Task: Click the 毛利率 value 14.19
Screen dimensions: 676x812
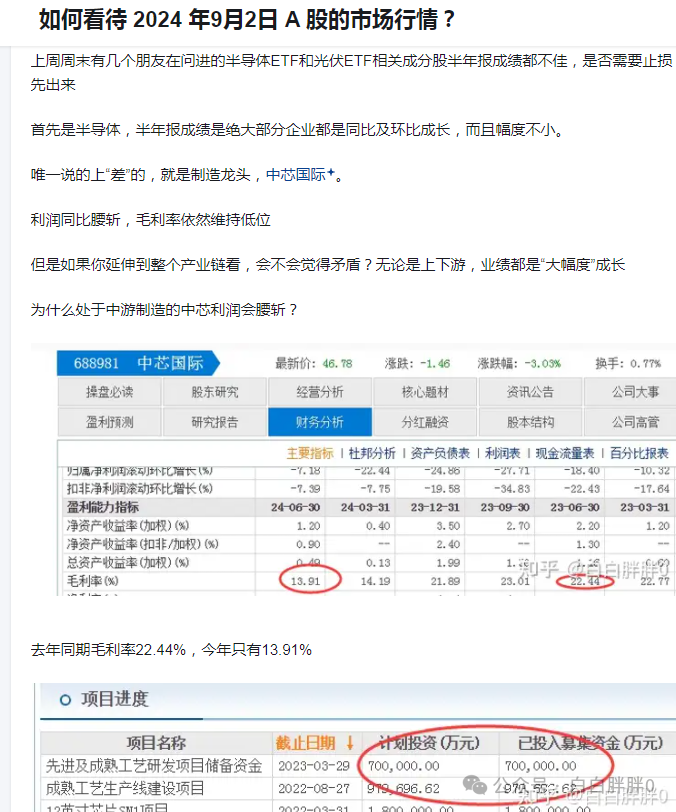Action: [376, 581]
